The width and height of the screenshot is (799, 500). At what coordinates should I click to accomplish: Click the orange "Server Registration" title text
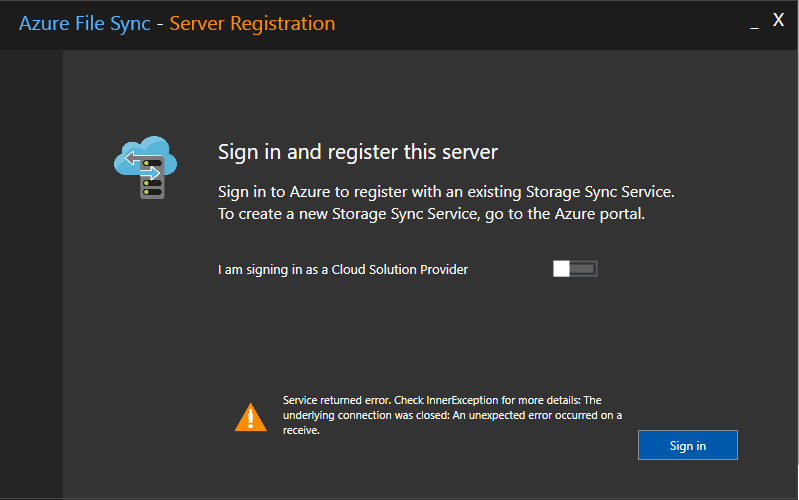pyautogui.click(x=252, y=23)
